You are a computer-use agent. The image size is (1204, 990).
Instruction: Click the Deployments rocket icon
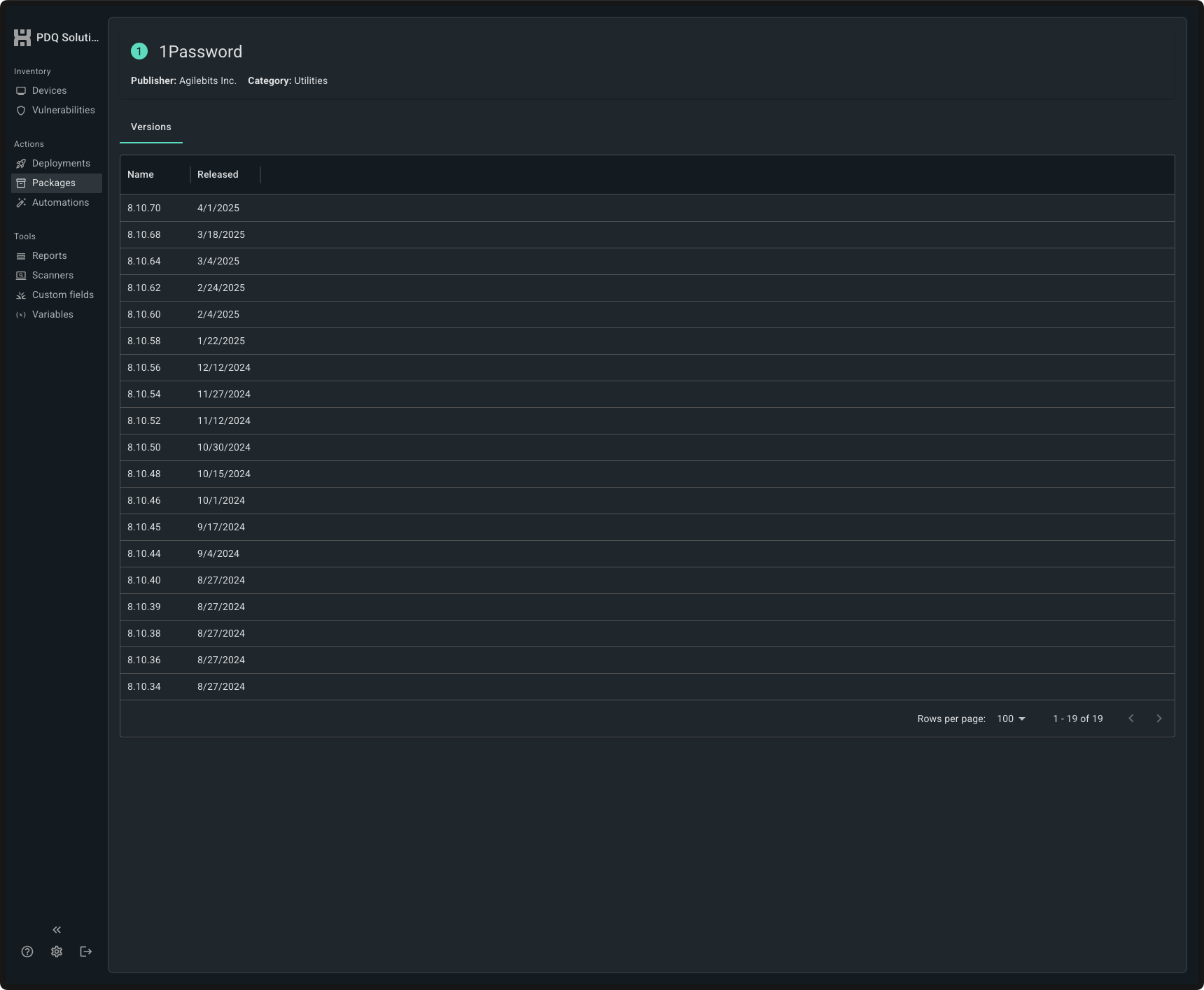tap(21, 164)
